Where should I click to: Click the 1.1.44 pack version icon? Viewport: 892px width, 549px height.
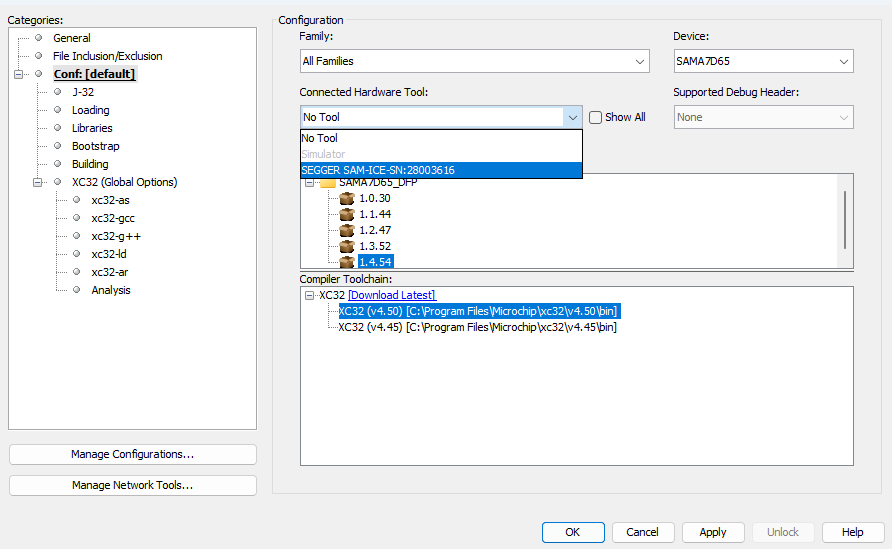point(347,214)
